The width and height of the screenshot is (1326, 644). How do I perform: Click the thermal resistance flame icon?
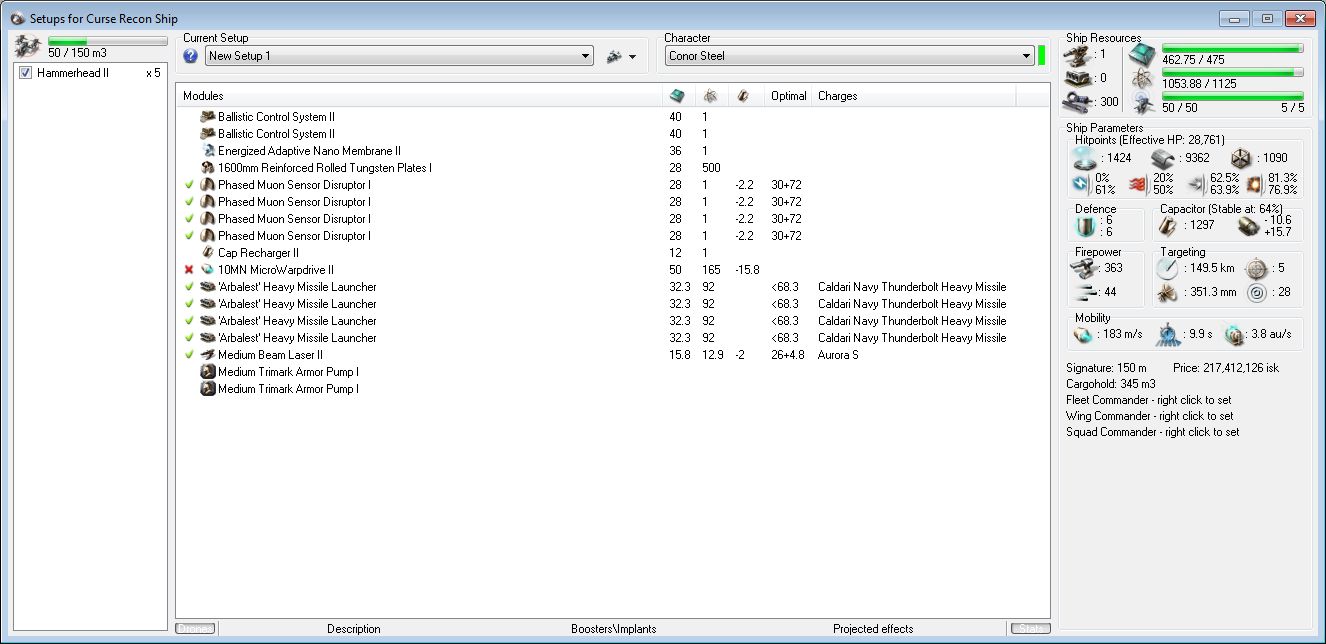pyautogui.click(x=1136, y=183)
